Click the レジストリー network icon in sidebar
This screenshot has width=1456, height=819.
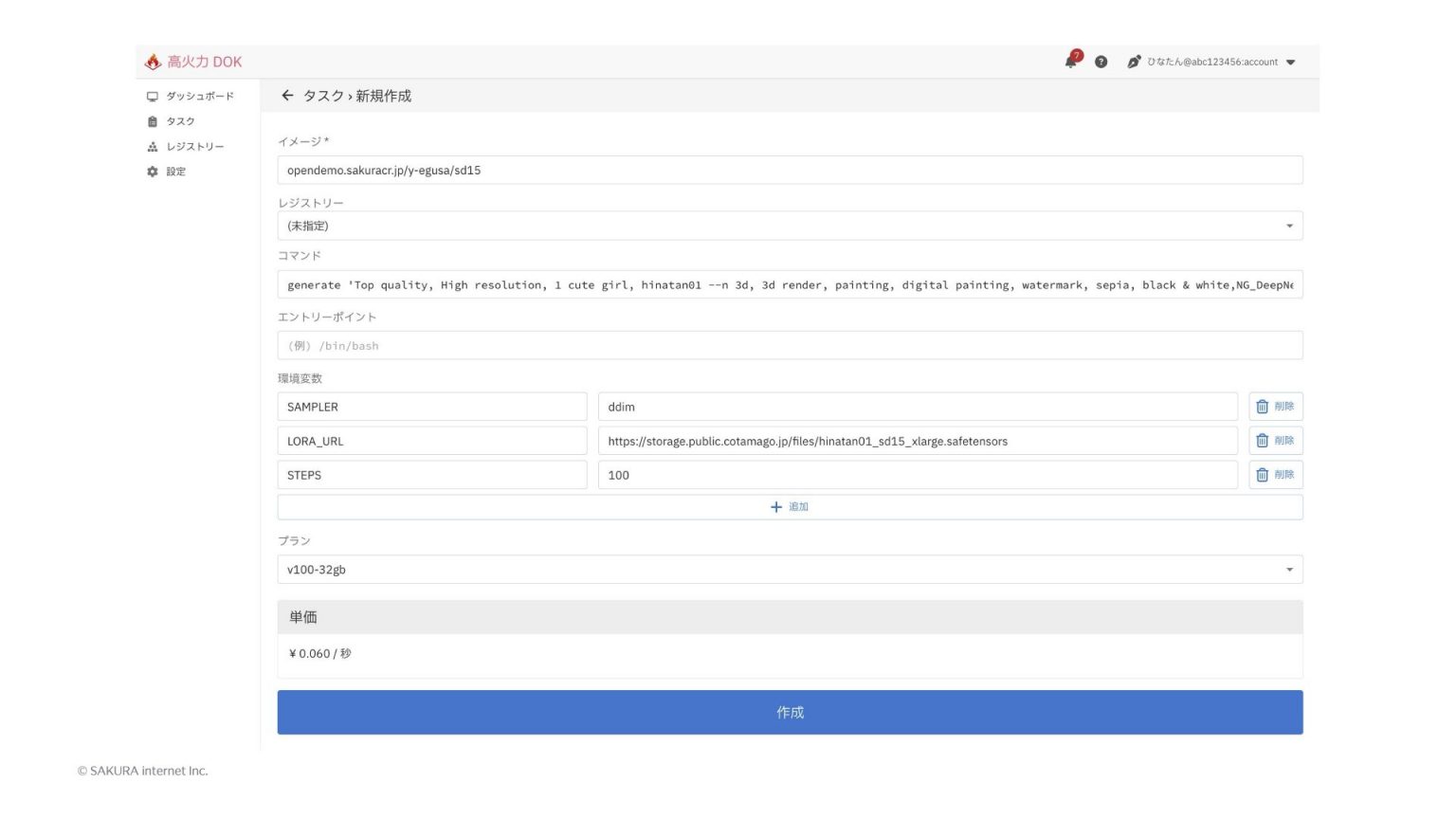[153, 146]
